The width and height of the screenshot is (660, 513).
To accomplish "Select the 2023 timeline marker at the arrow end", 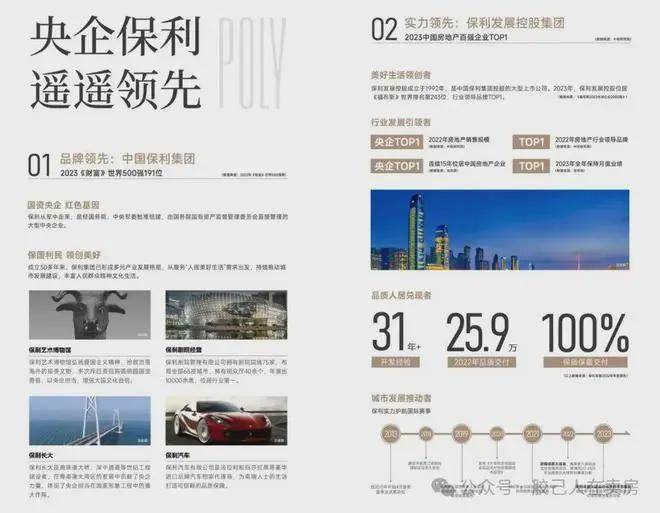I will [x=604, y=434].
